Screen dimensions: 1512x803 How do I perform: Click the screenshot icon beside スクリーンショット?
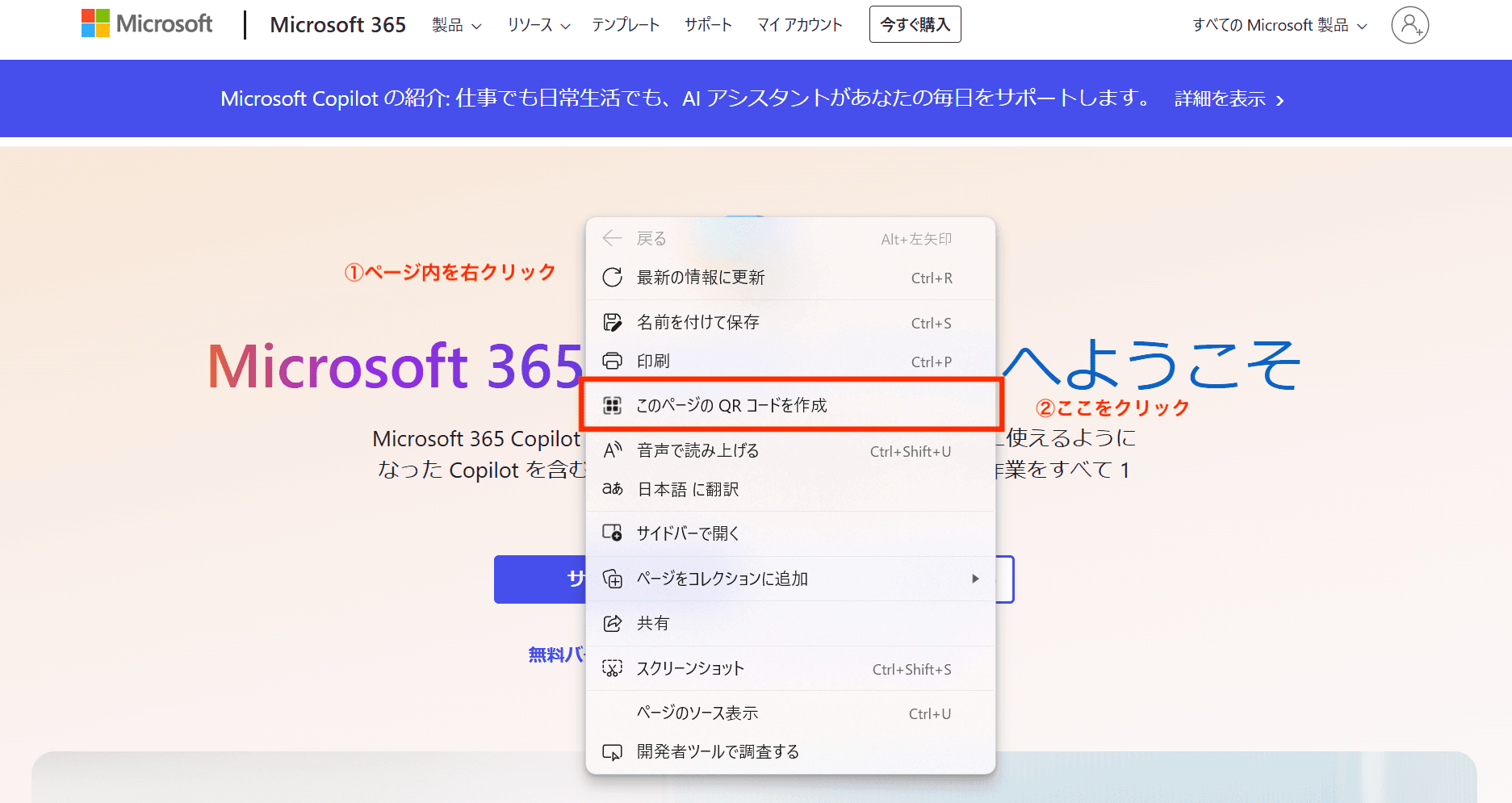click(x=613, y=668)
